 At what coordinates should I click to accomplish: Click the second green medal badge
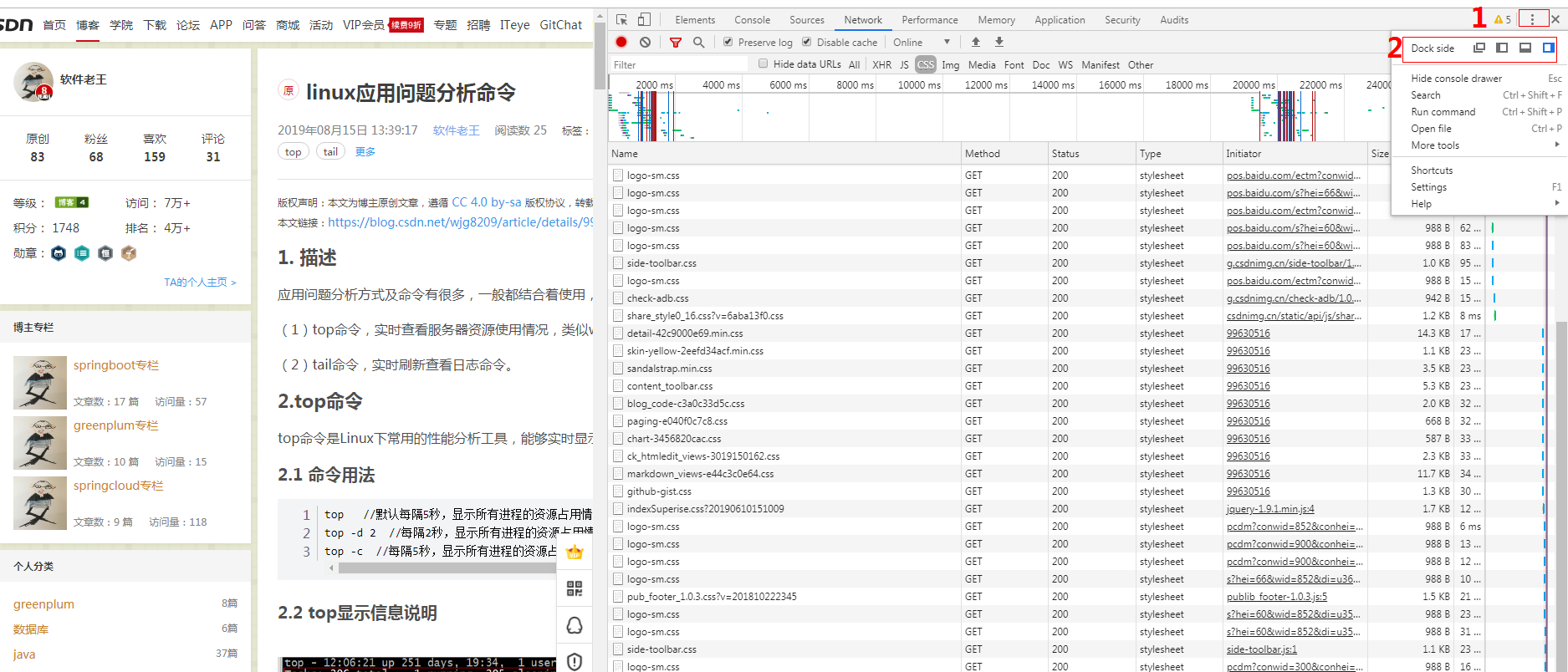[82, 253]
